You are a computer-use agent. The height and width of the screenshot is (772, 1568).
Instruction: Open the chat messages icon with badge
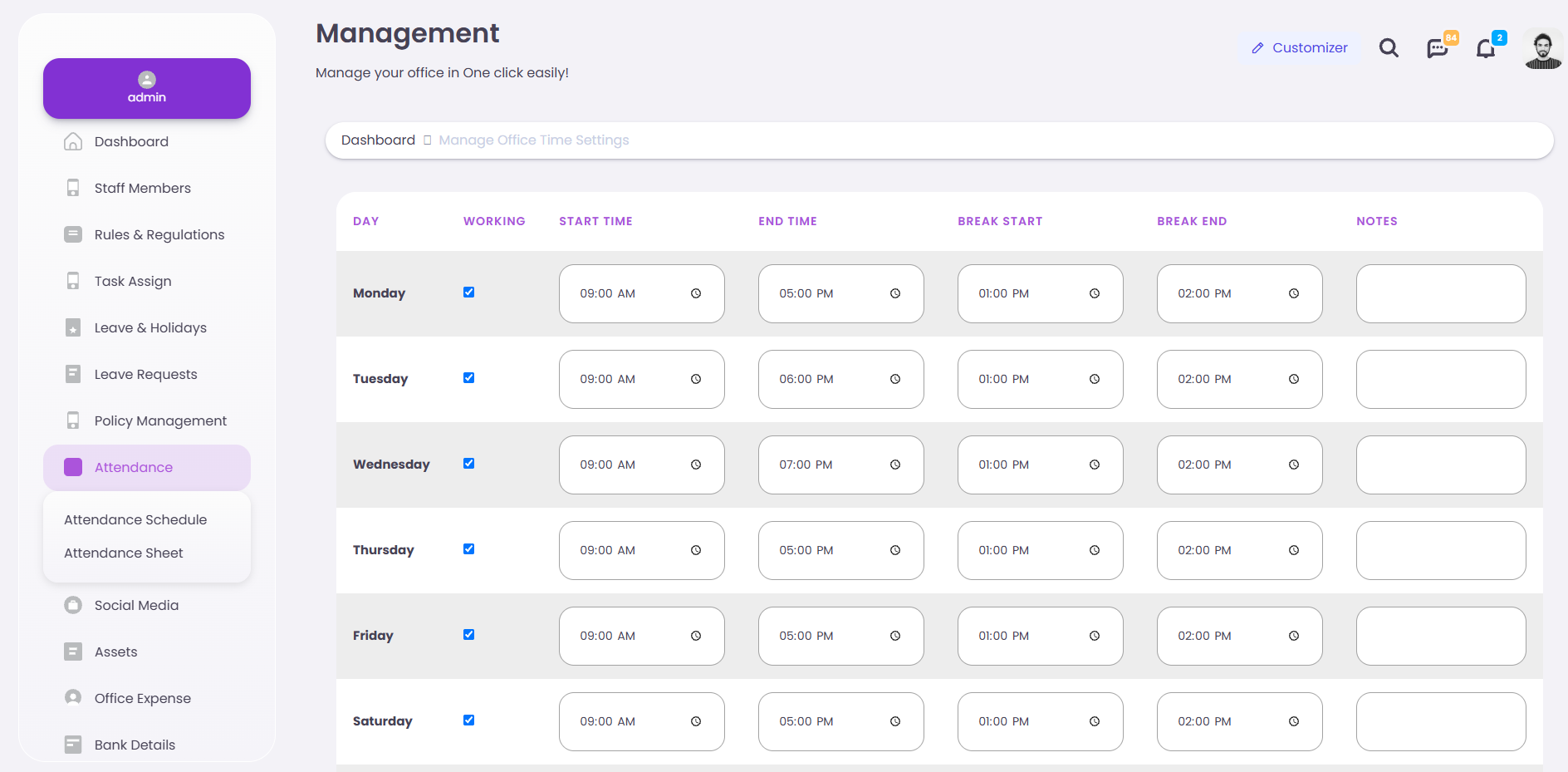1438,48
